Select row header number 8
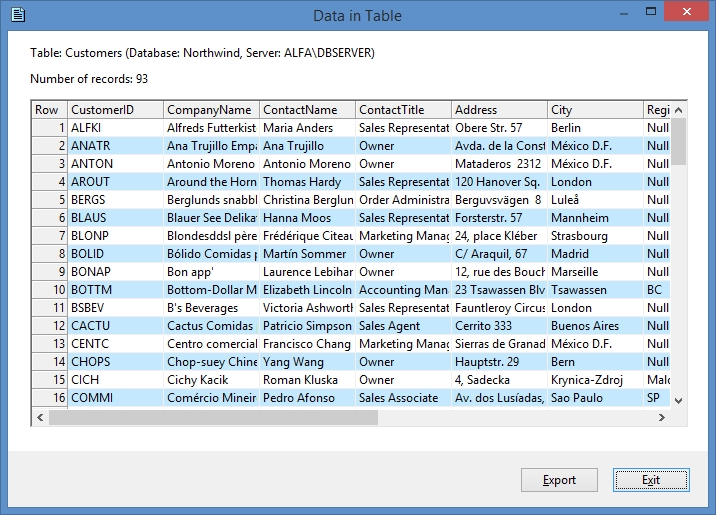 49,254
